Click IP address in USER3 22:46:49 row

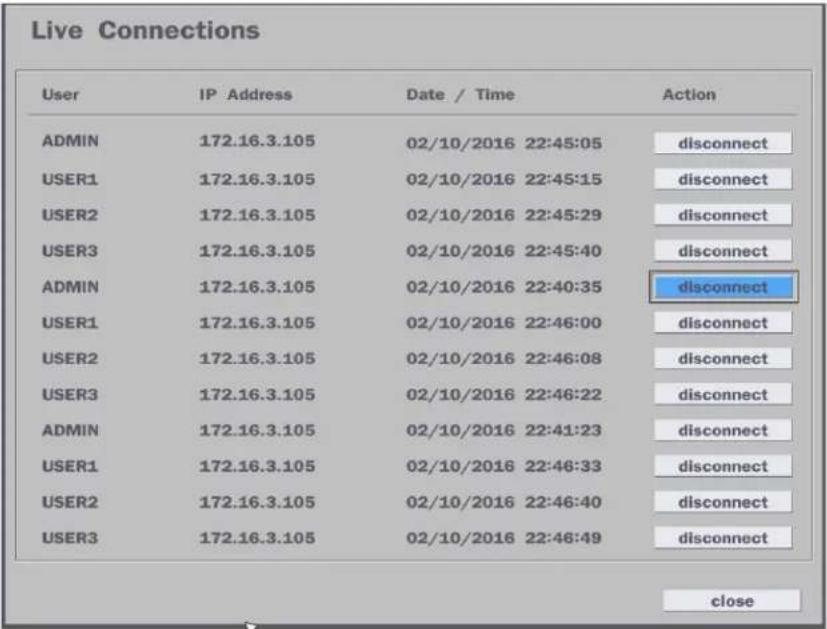[x=257, y=538]
